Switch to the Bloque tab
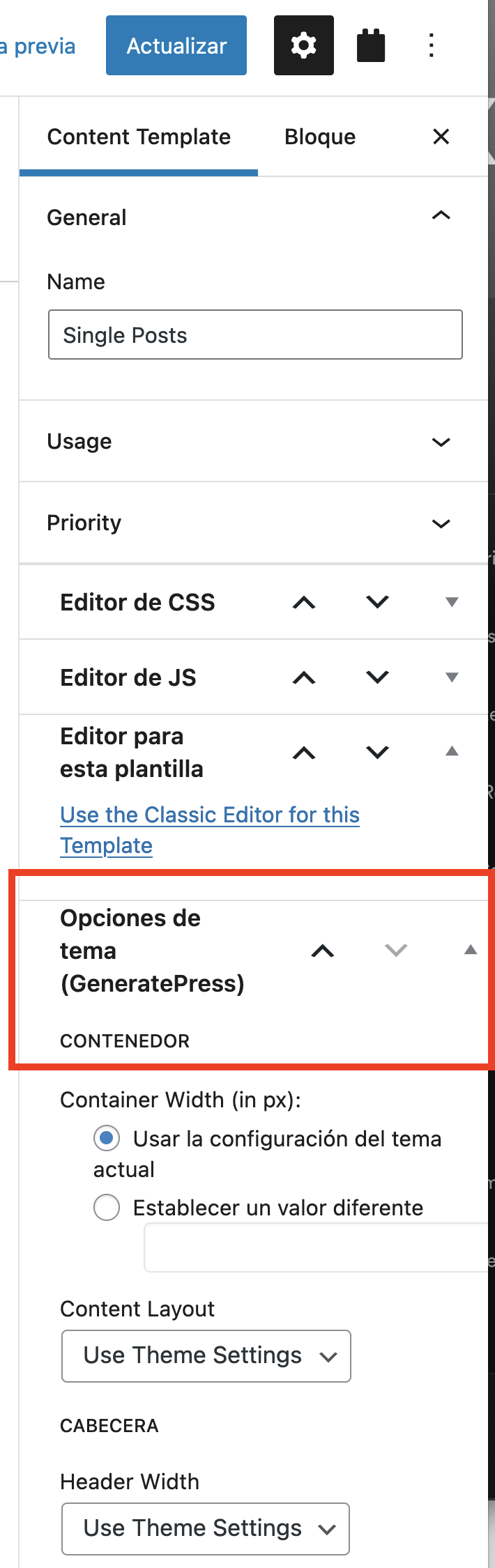 click(320, 137)
